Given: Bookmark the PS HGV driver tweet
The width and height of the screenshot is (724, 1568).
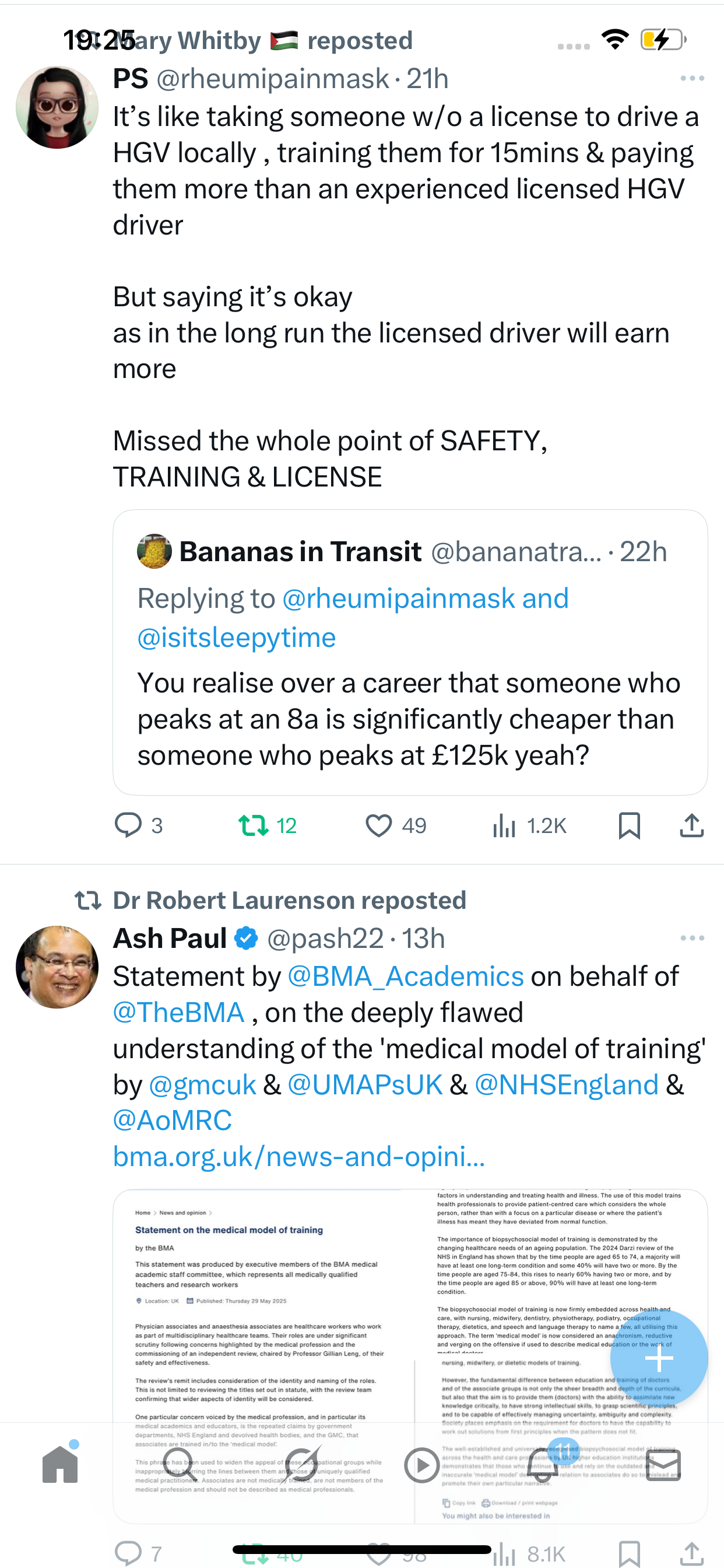Looking at the screenshot, I should click(628, 825).
